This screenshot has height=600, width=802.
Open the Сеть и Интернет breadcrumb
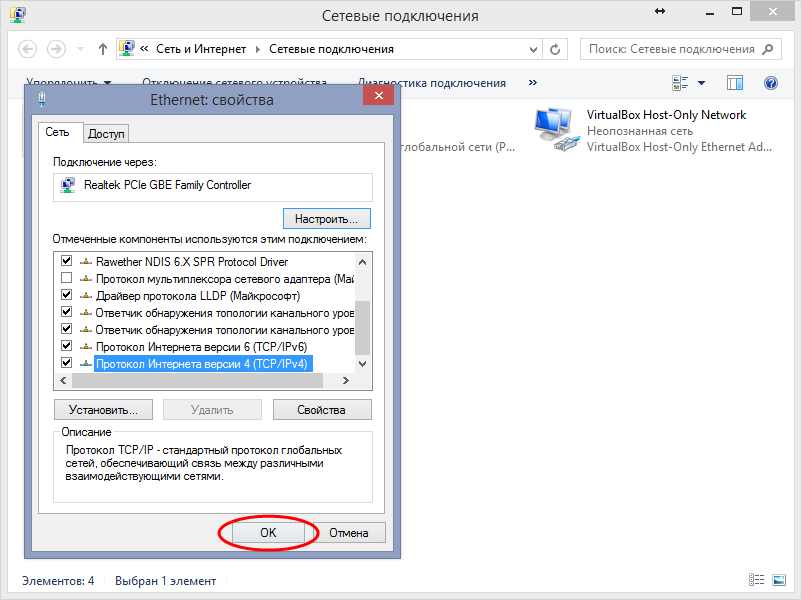point(201,49)
